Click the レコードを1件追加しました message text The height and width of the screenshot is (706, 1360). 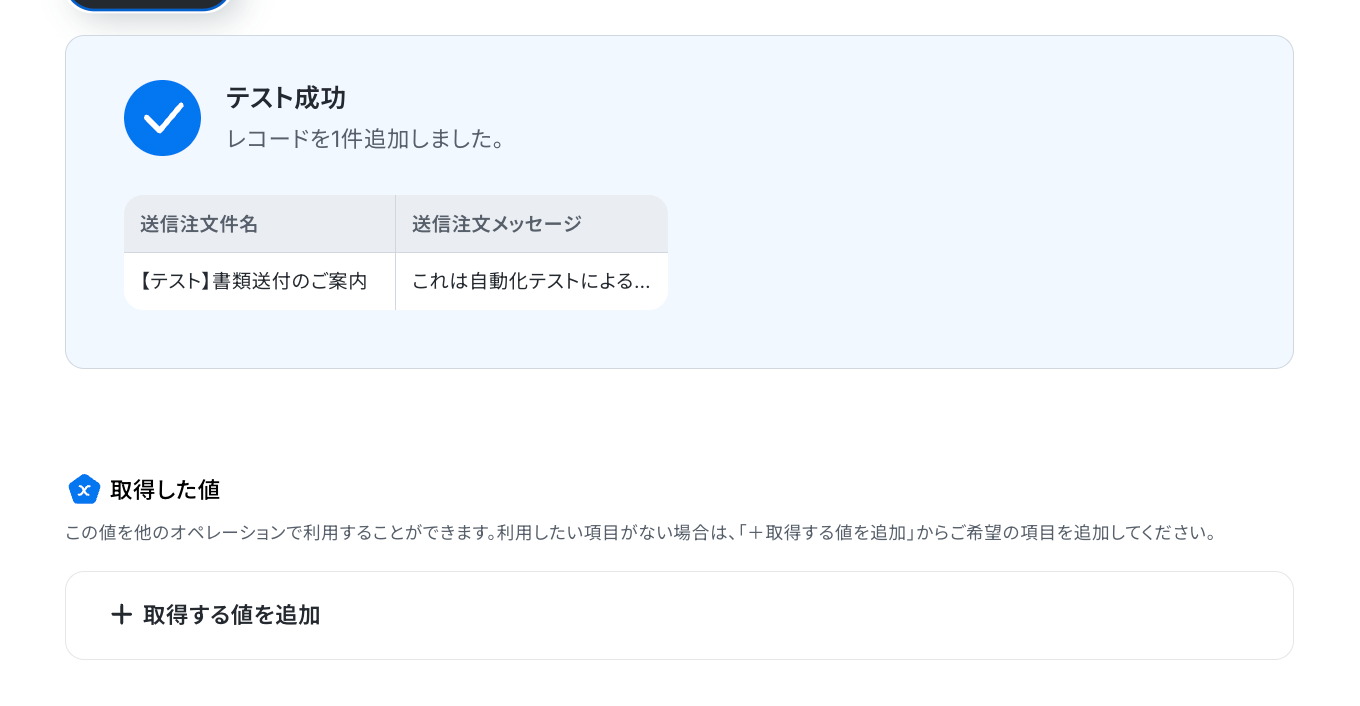tap(366, 139)
